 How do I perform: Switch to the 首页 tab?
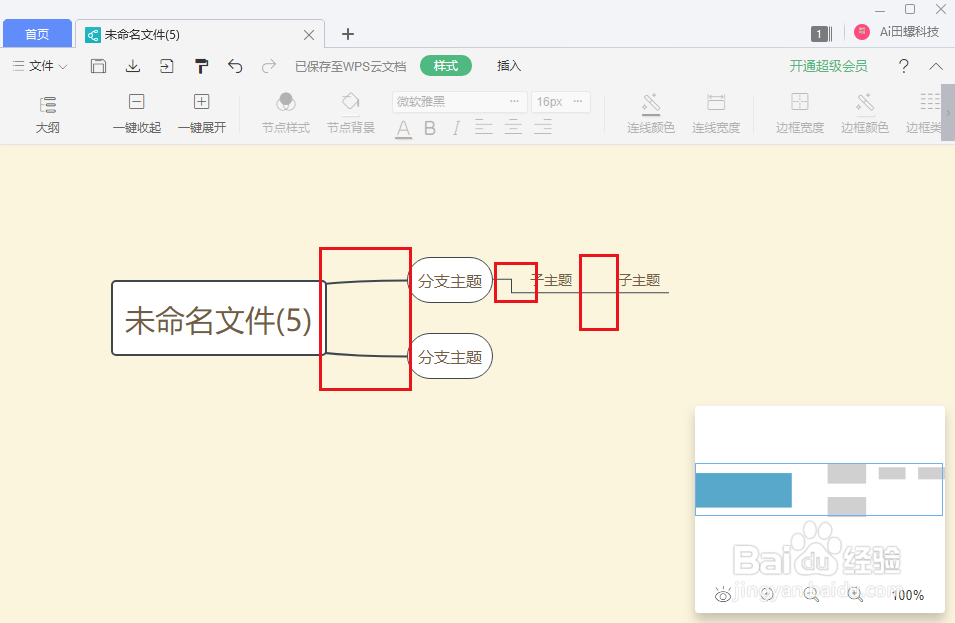click(x=37, y=33)
